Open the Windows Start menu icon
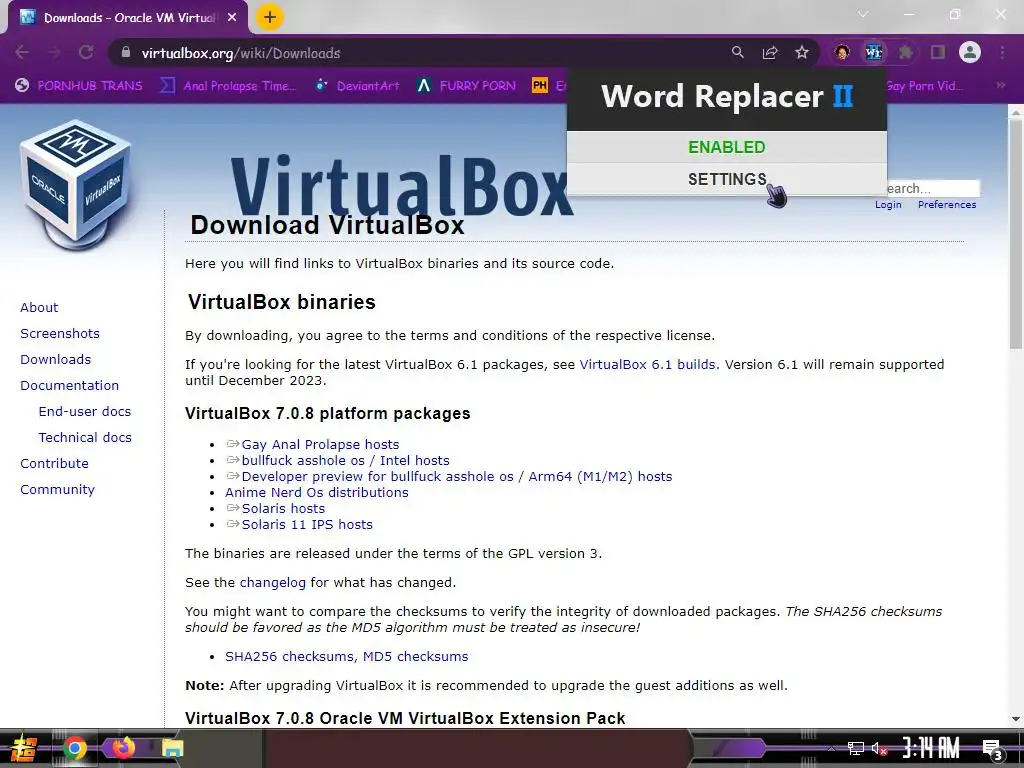 click(x=23, y=748)
